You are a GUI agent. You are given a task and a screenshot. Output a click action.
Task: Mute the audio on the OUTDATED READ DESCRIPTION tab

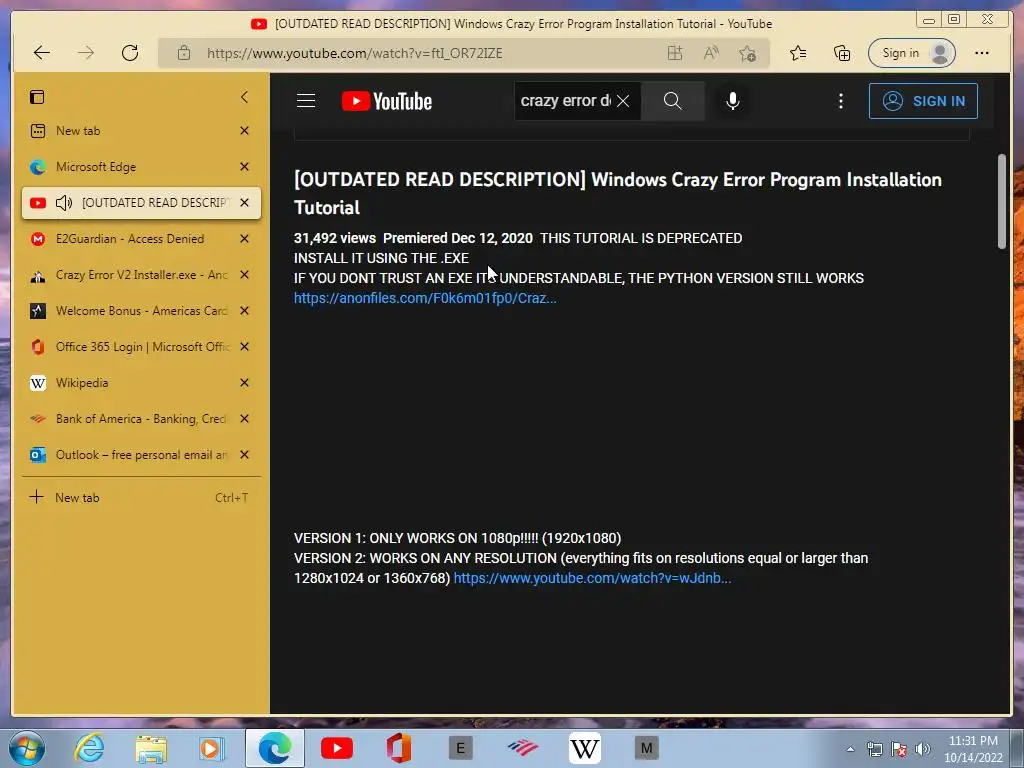click(x=64, y=202)
